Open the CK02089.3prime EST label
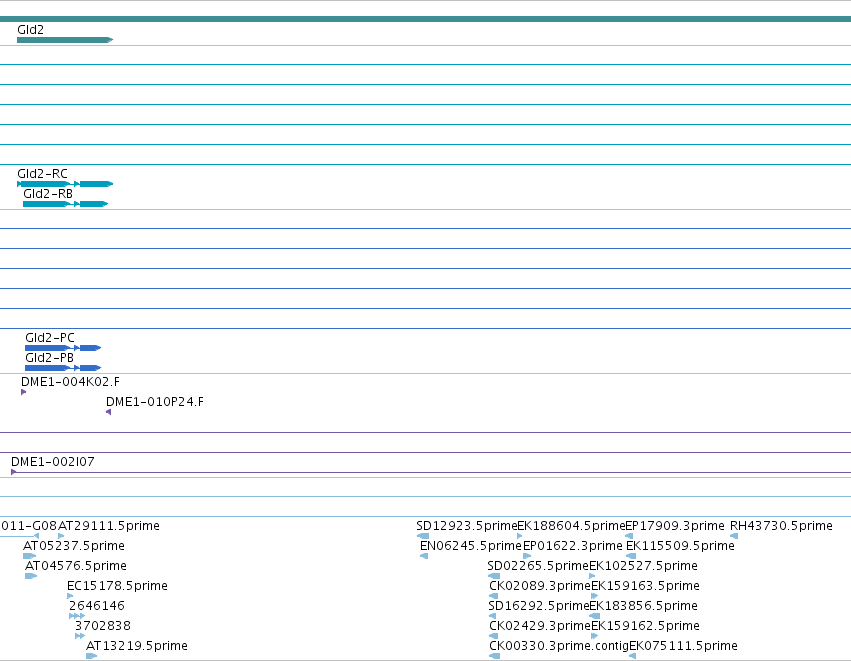851x661 pixels. tap(540, 586)
